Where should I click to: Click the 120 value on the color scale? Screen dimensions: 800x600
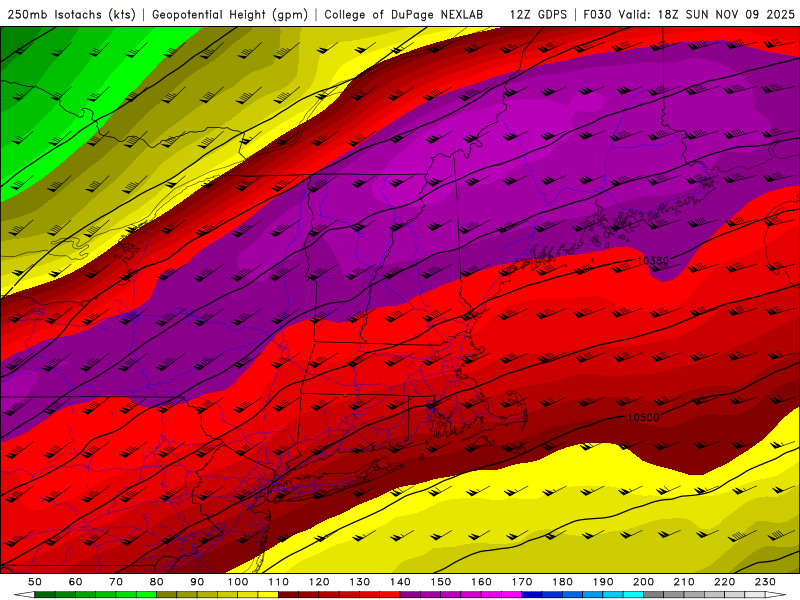tap(319, 582)
